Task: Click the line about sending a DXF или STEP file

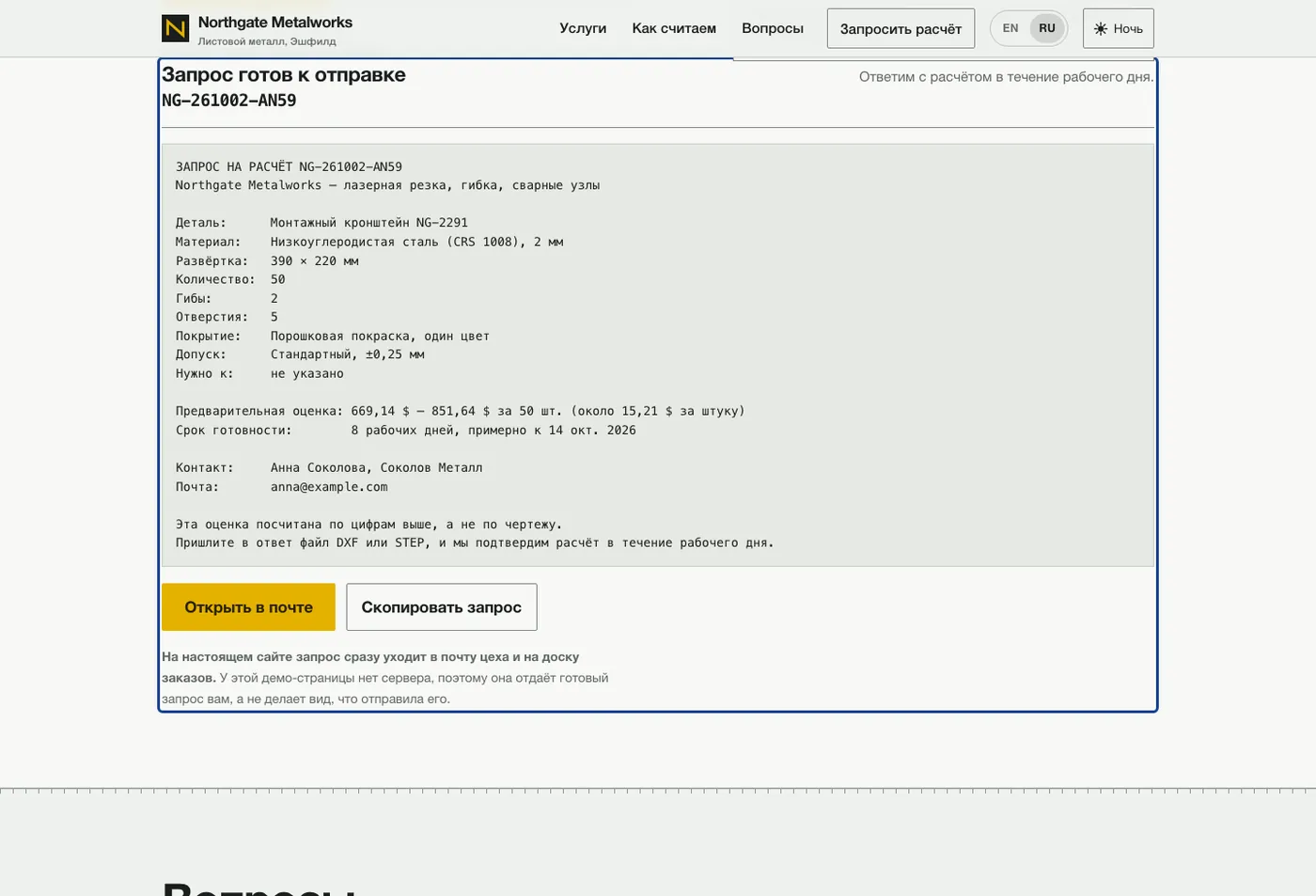Action: [475, 542]
